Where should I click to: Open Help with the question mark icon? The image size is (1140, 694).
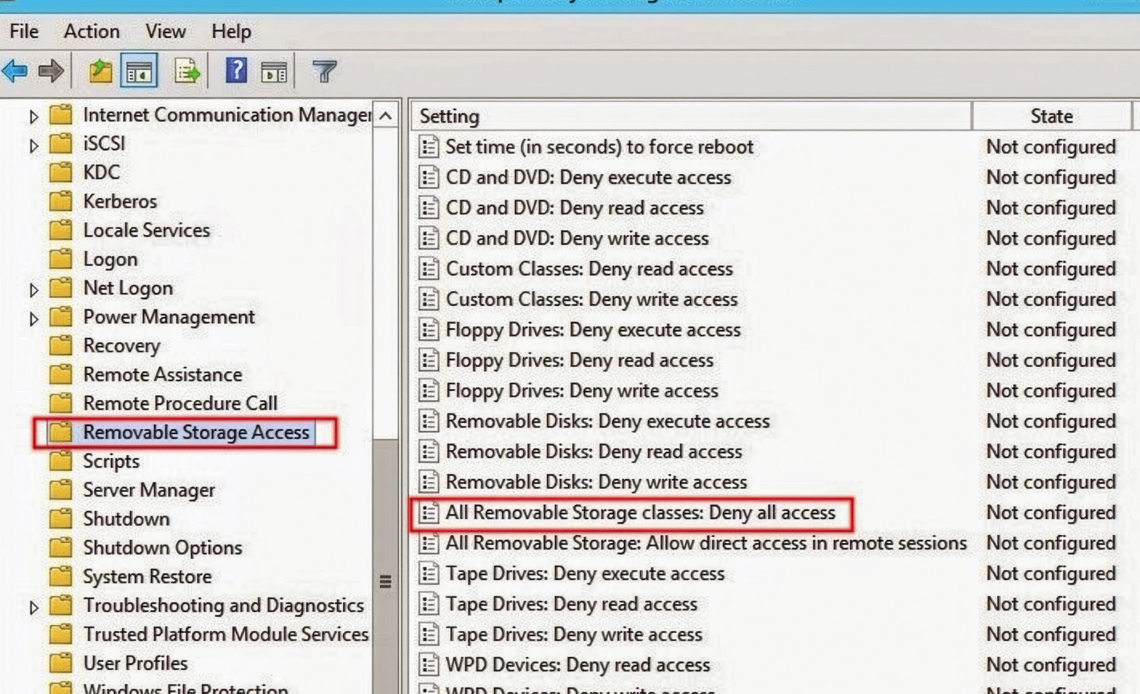235,71
